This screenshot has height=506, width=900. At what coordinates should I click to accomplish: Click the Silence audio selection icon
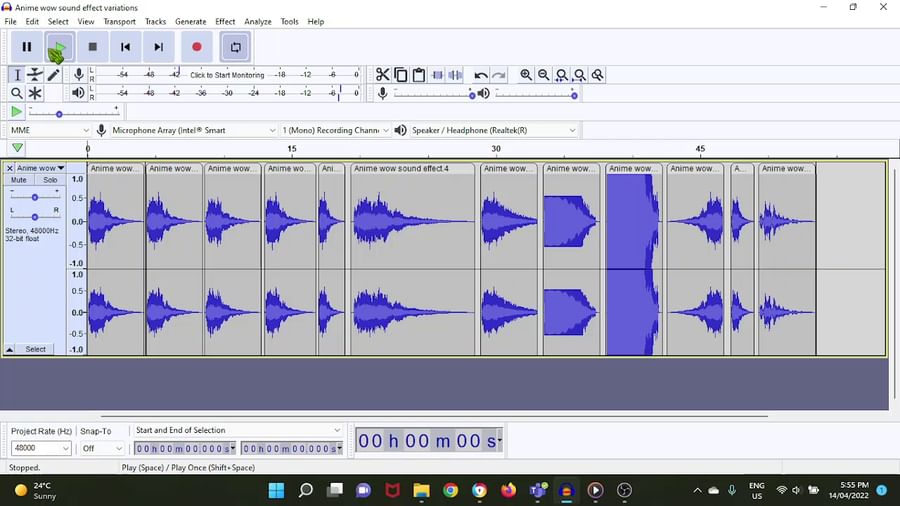click(456, 75)
